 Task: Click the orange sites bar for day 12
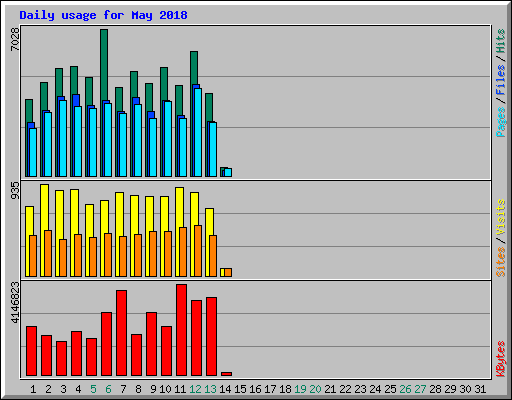click(x=198, y=251)
